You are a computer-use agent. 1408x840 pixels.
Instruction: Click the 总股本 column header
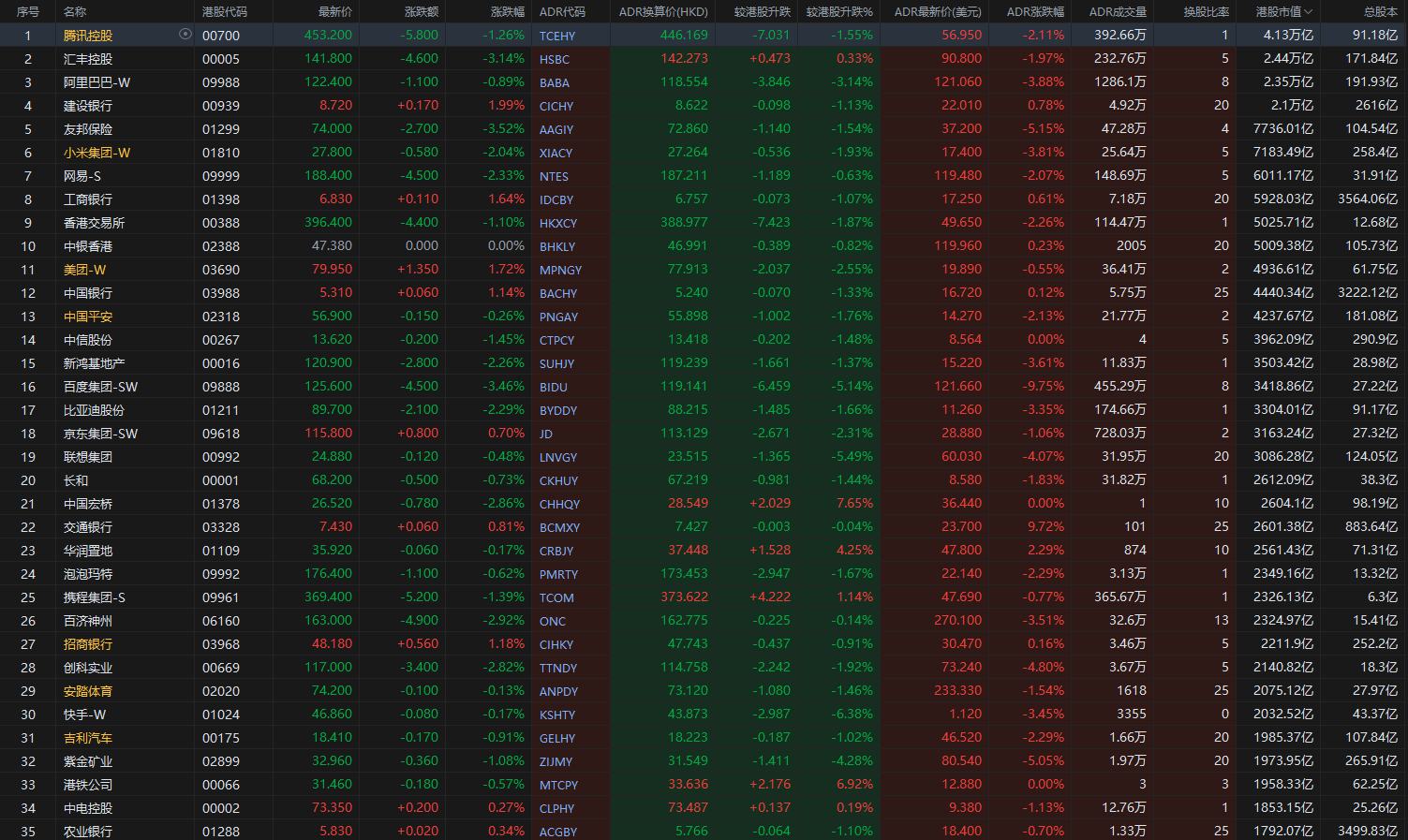point(1381,11)
